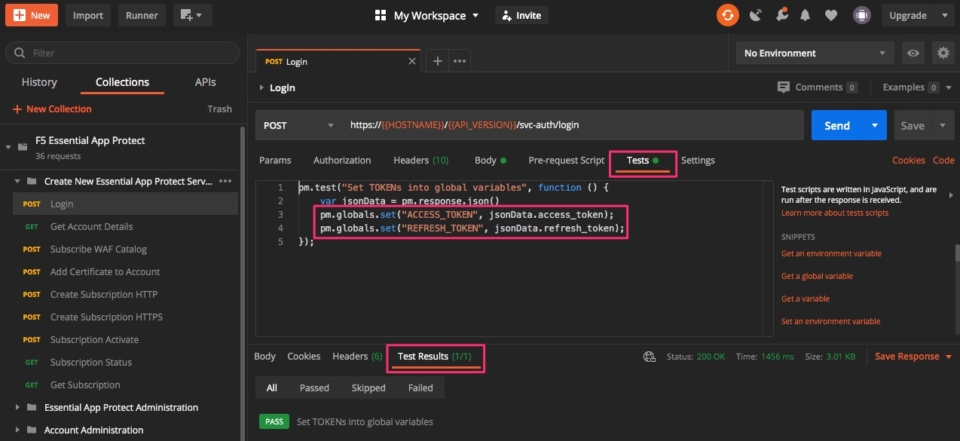This screenshot has width=960, height=441.
Task: Open the Authorization tab
Action: tap(342, 160)
